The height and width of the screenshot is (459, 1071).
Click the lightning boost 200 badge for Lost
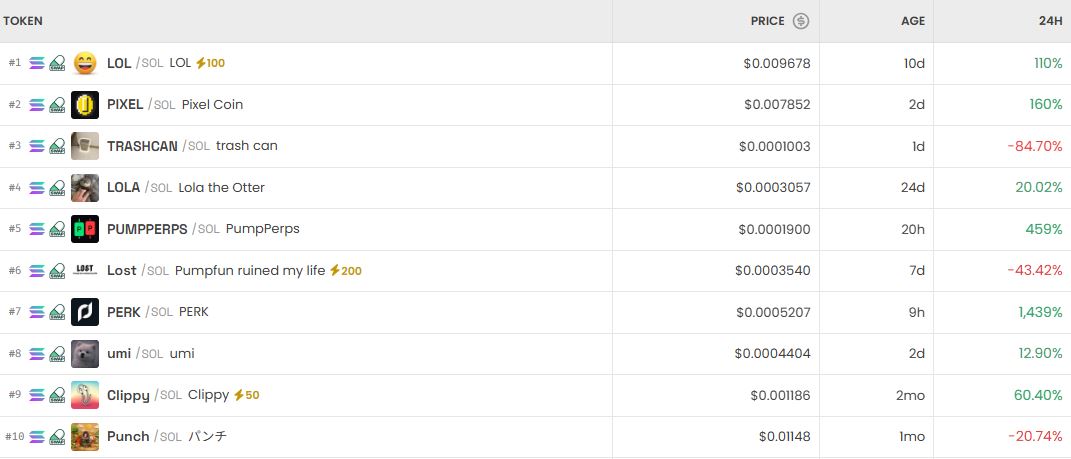click(346, 270)
